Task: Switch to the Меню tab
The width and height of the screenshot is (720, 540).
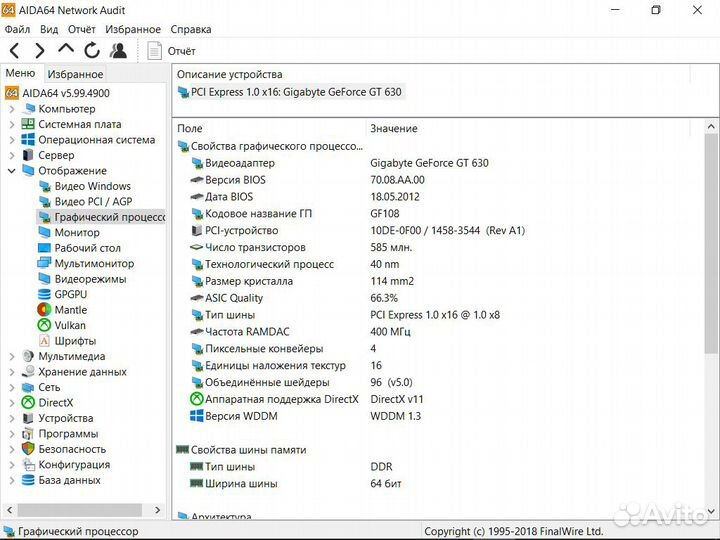Action: [20, 73]
